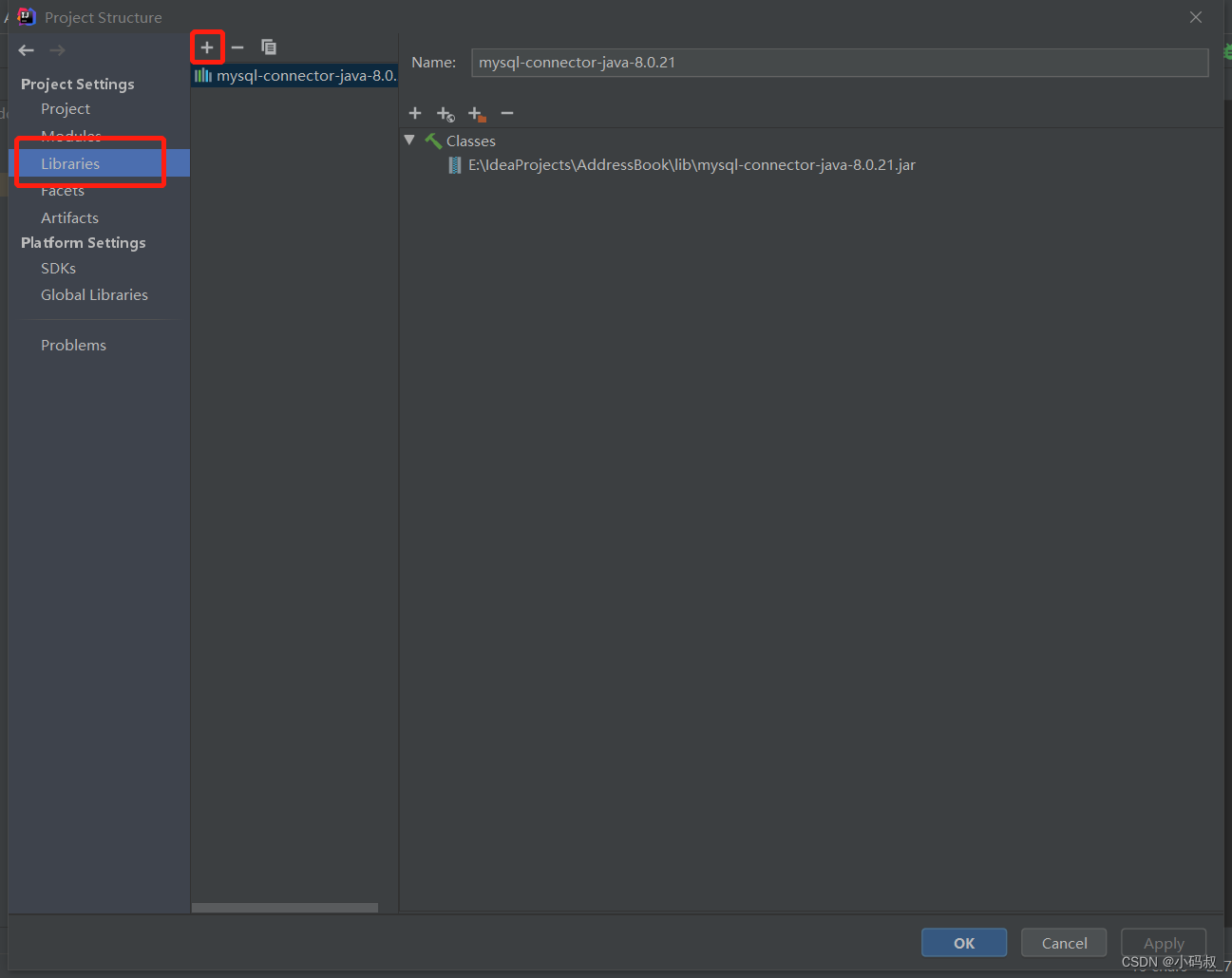Select Libraries in Project Settings
The height and width of the screenshot is (978, 1232).
click(x=99, y=163)
